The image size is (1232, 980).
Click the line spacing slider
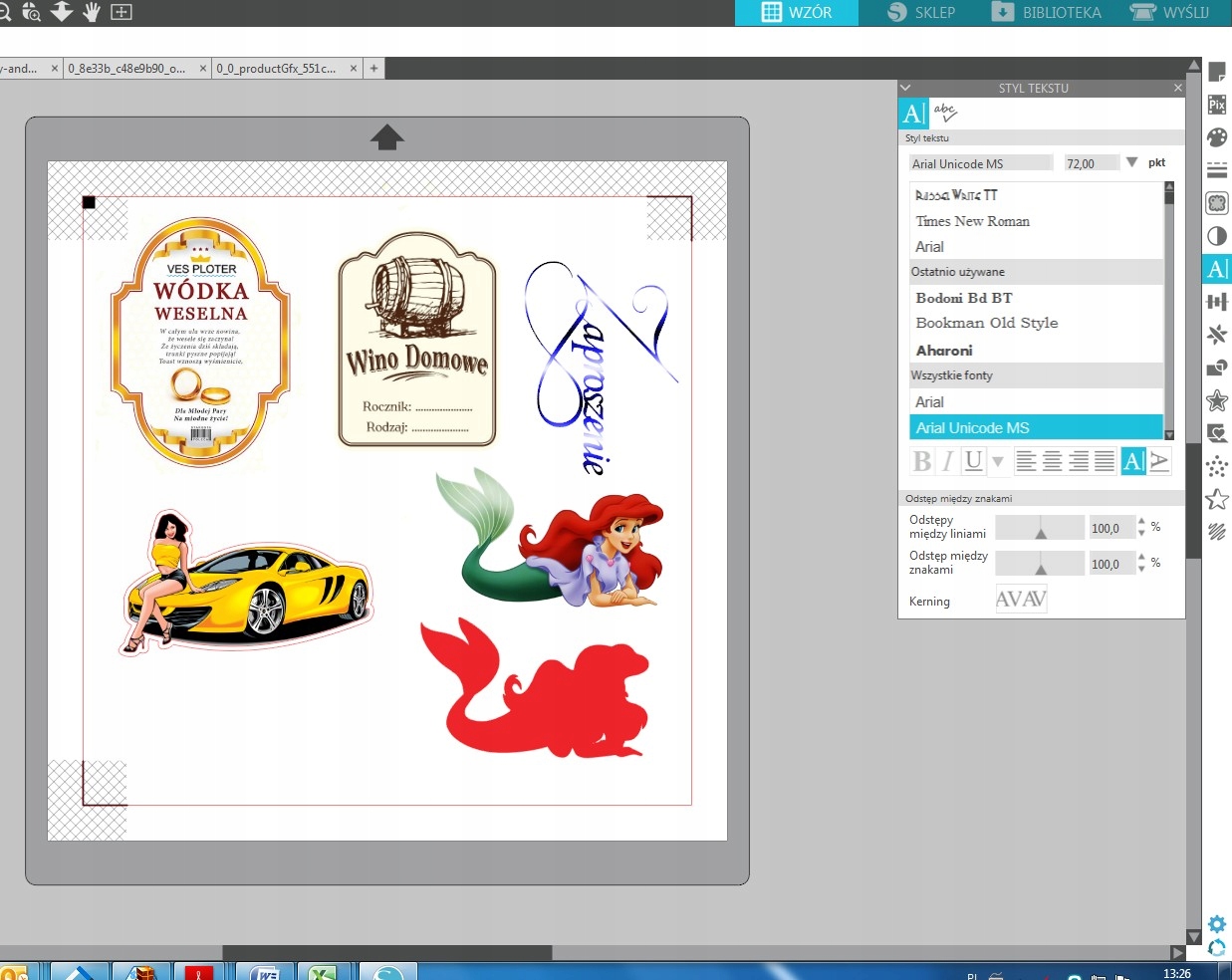point(1040,528)
